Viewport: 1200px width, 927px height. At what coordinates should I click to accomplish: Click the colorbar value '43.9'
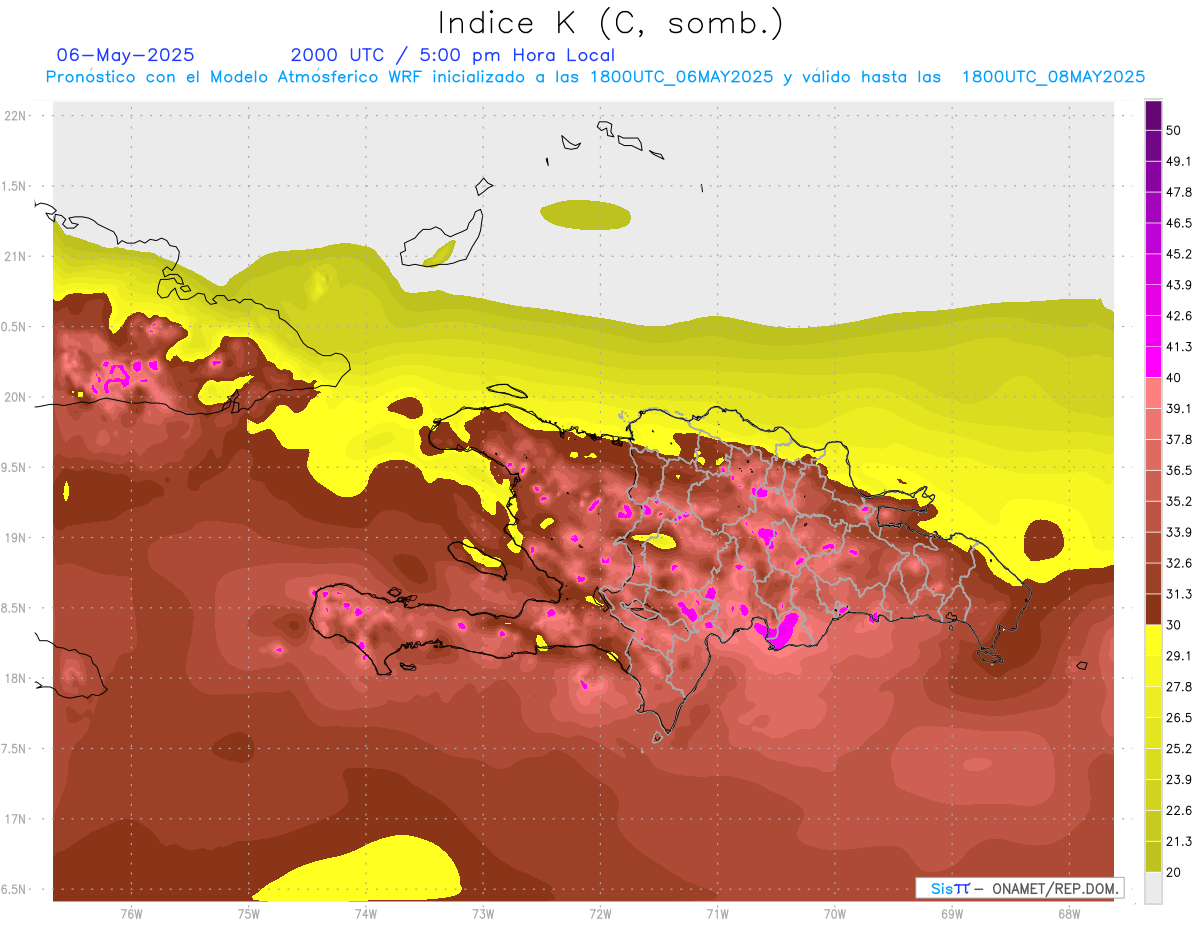tap(1178, 285)
